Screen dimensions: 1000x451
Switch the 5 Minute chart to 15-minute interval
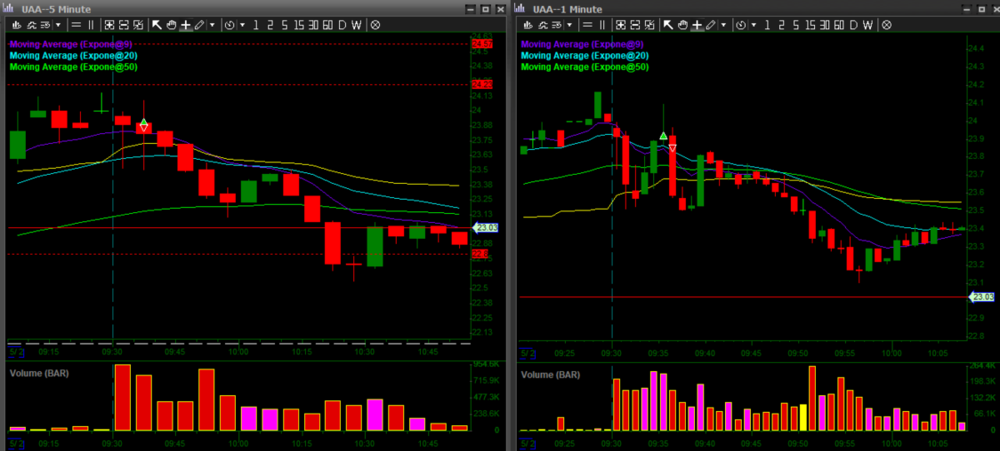click(298, 25)
